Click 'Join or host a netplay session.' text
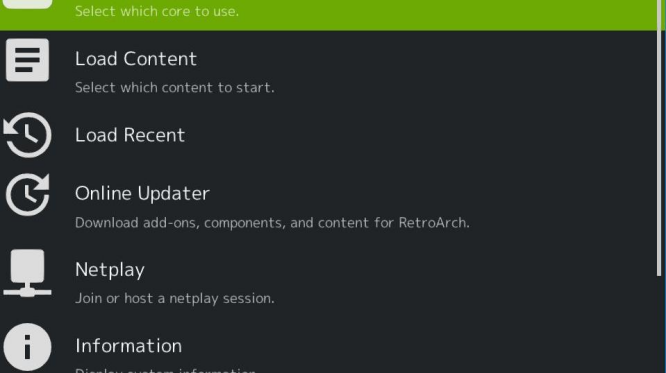 pyautogui.click(x=175, y=298)
